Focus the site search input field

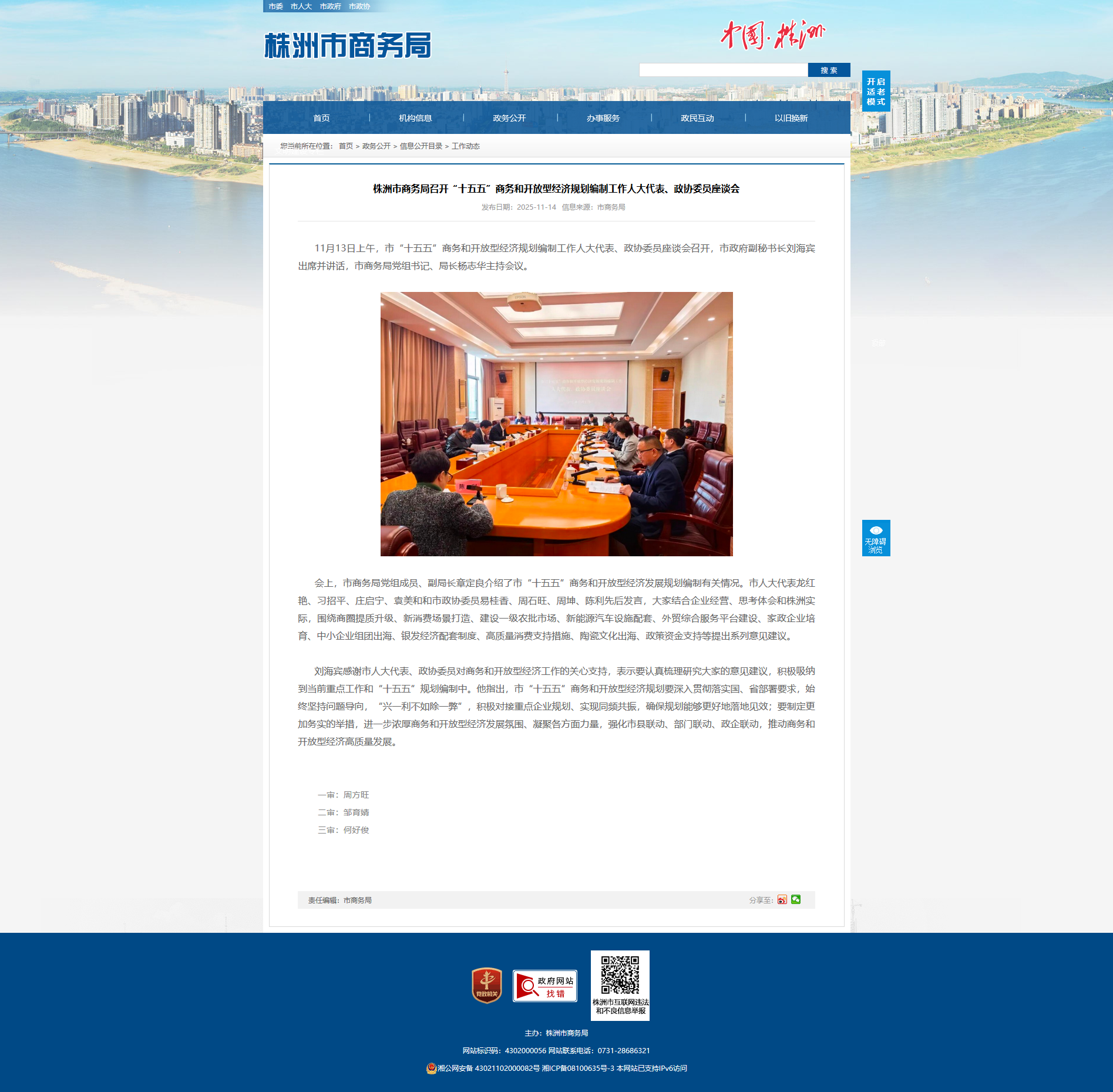[723, 70]
